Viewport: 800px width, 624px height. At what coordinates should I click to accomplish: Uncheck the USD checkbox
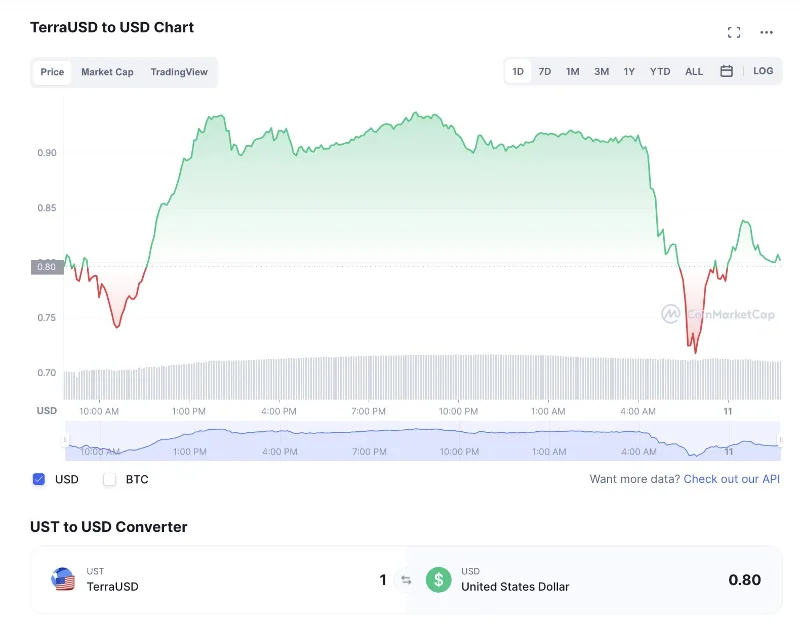[x=39, y=479]
